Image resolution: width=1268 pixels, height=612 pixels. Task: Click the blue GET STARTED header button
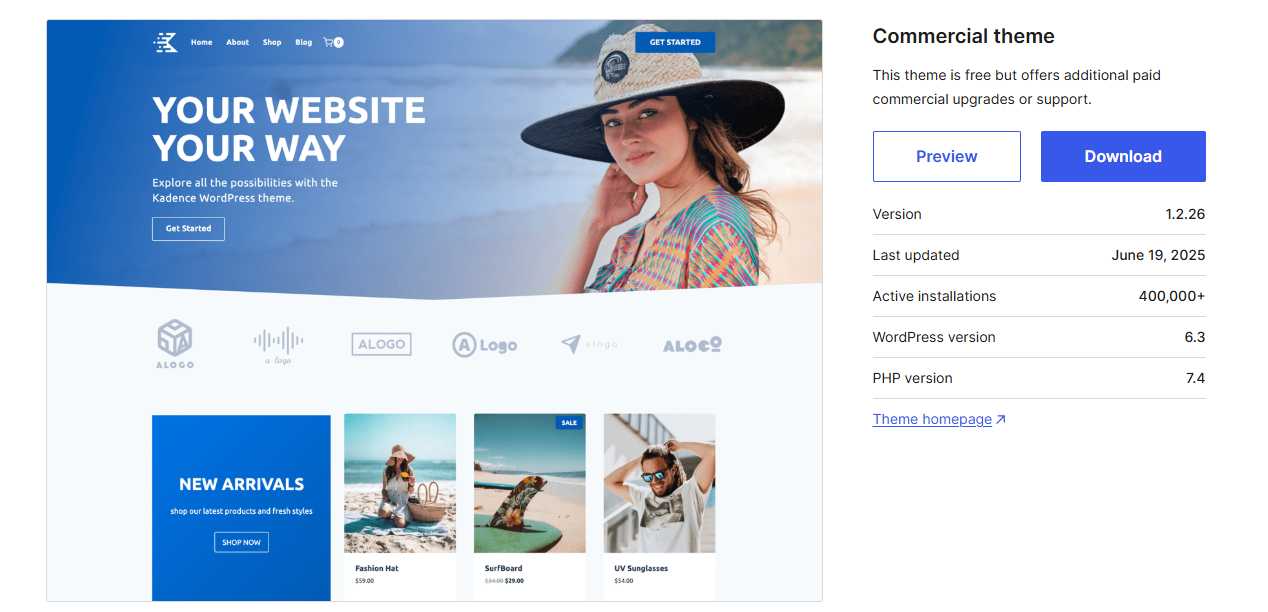pyautogui.click(x=675, y=42)
